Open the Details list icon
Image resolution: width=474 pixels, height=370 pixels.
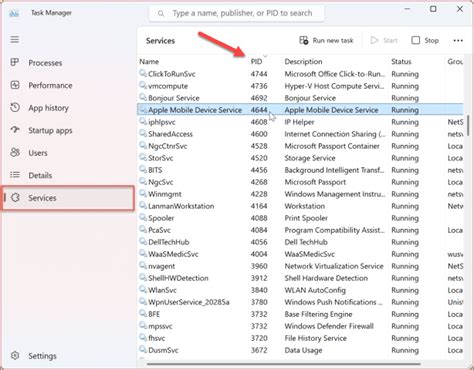(x=15, y=175)
